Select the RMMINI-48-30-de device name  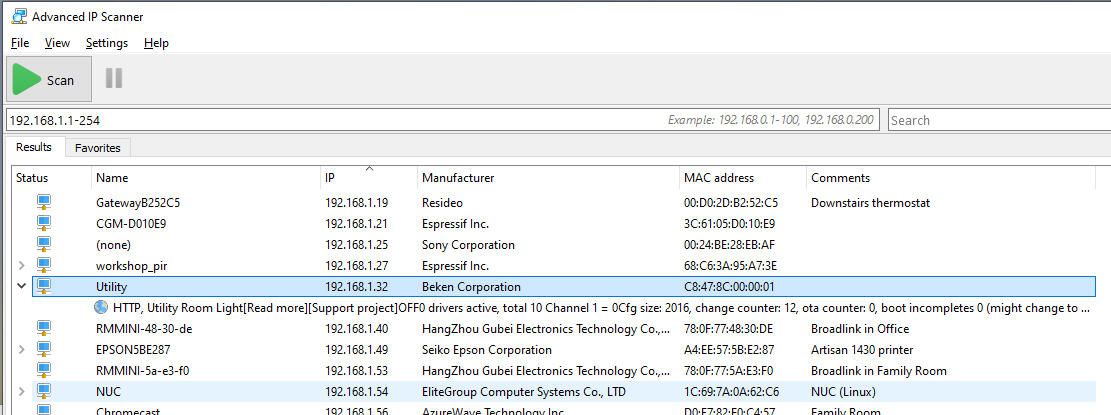[144, 329]
